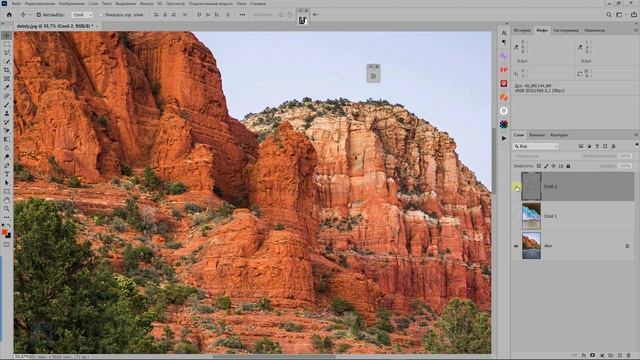Select the Eyedropper tool

[7, 87]
